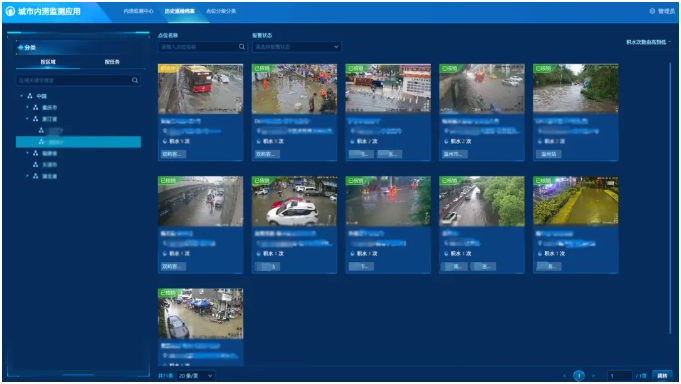681x384 pixels.
Task: Click the 温州站 tag on the wooded road card
Action: (x=549, y=154)
